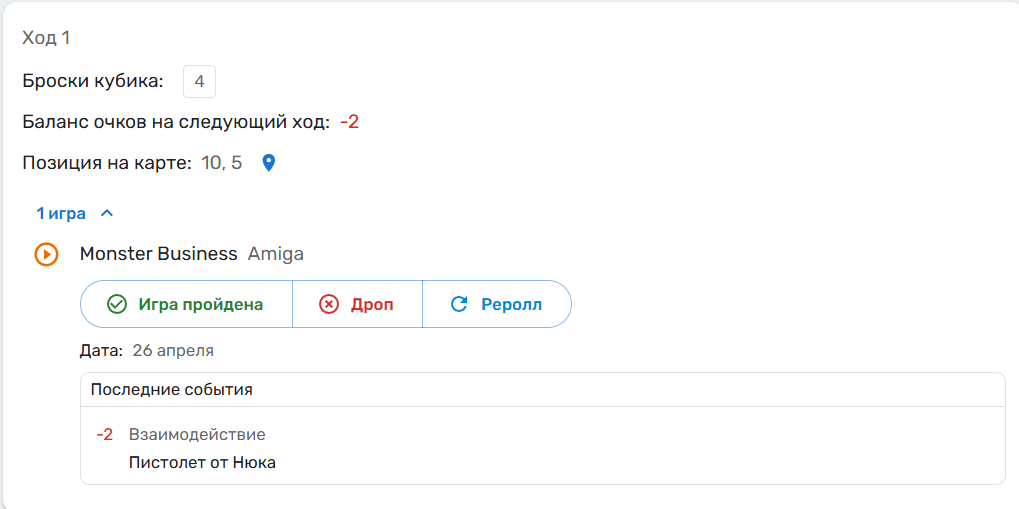Image resolution: width=1019 pixels, height=509 pixels.
Task: Click the "Ход 1" turn heading
Action: click(46, 38)
